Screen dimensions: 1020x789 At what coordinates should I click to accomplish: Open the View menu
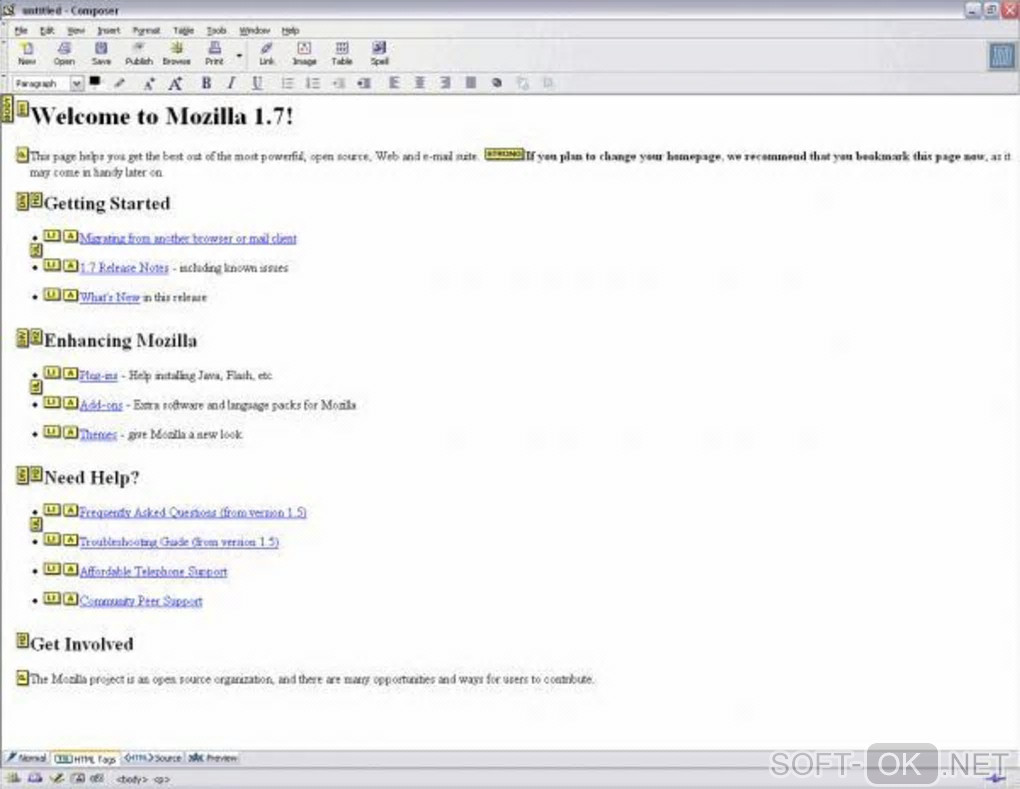[76, 31]
